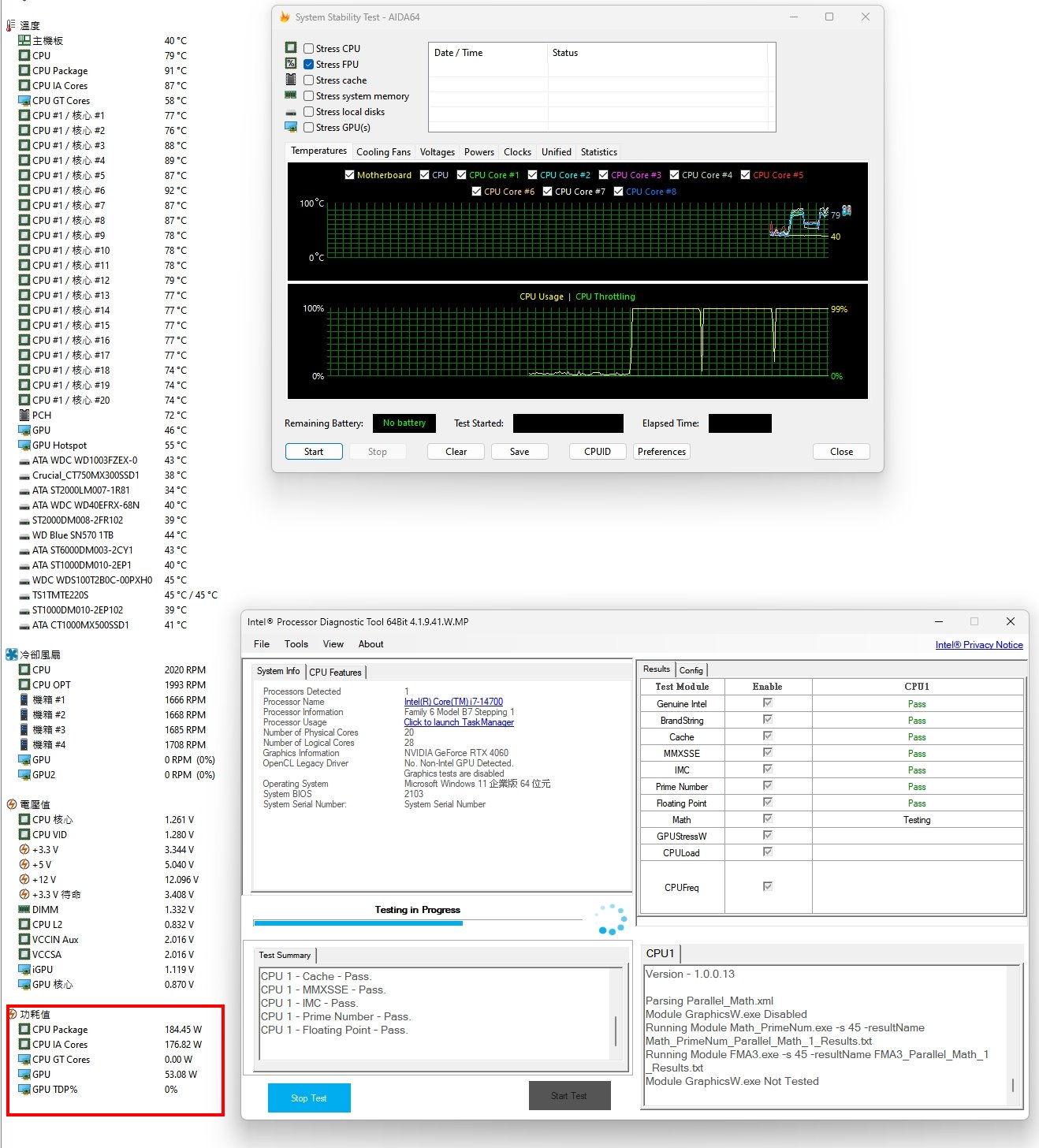Screen dimensions: 1039x1148
Task: Click the Start button in AIDA64
Action: click(313, 451)
